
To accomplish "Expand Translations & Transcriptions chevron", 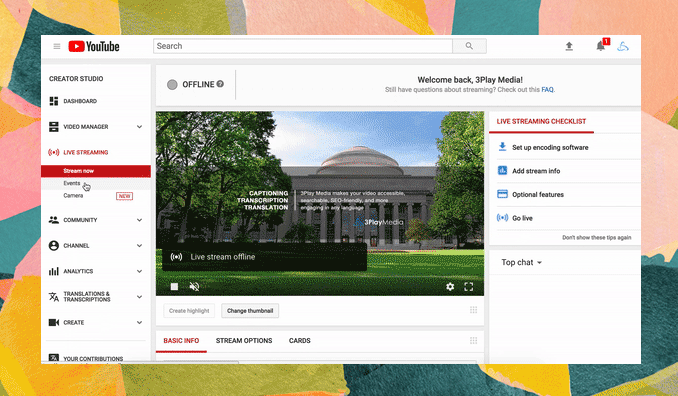I will click(139, 297).
